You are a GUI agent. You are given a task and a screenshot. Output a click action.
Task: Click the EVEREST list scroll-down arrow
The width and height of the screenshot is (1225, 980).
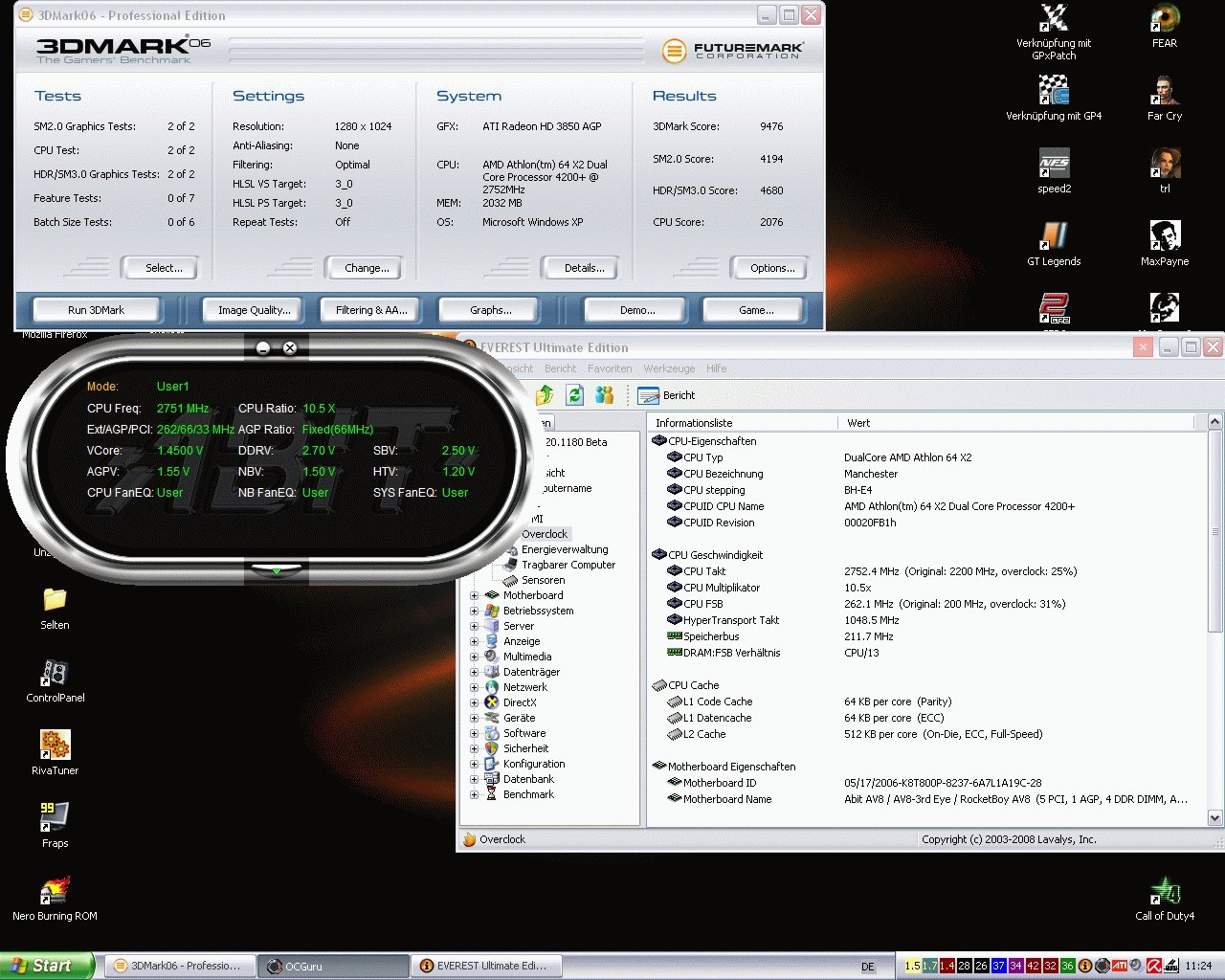[1214, 817]
